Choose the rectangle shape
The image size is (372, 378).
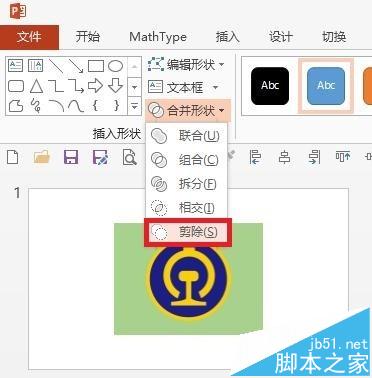pos(96,66)
